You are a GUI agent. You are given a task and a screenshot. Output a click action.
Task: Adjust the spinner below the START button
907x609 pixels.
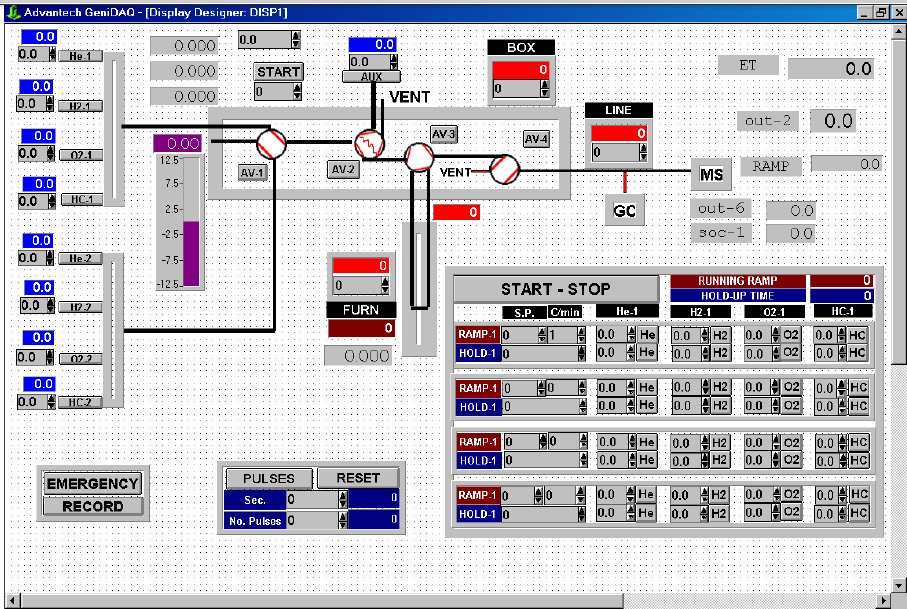pyautogui.click(x=297, y=91)
